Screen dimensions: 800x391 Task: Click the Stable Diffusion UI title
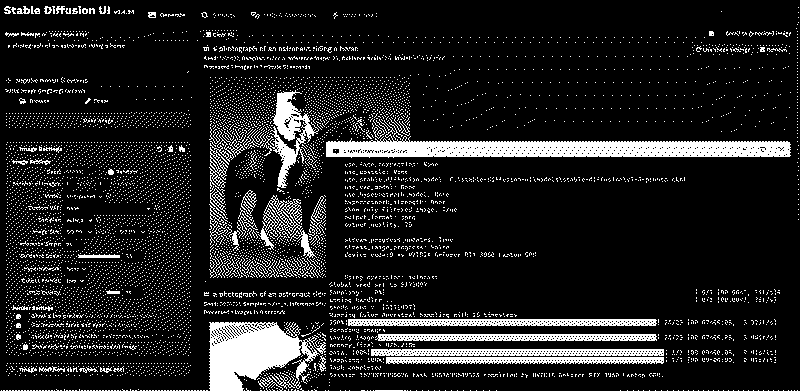tap(57, 10)
